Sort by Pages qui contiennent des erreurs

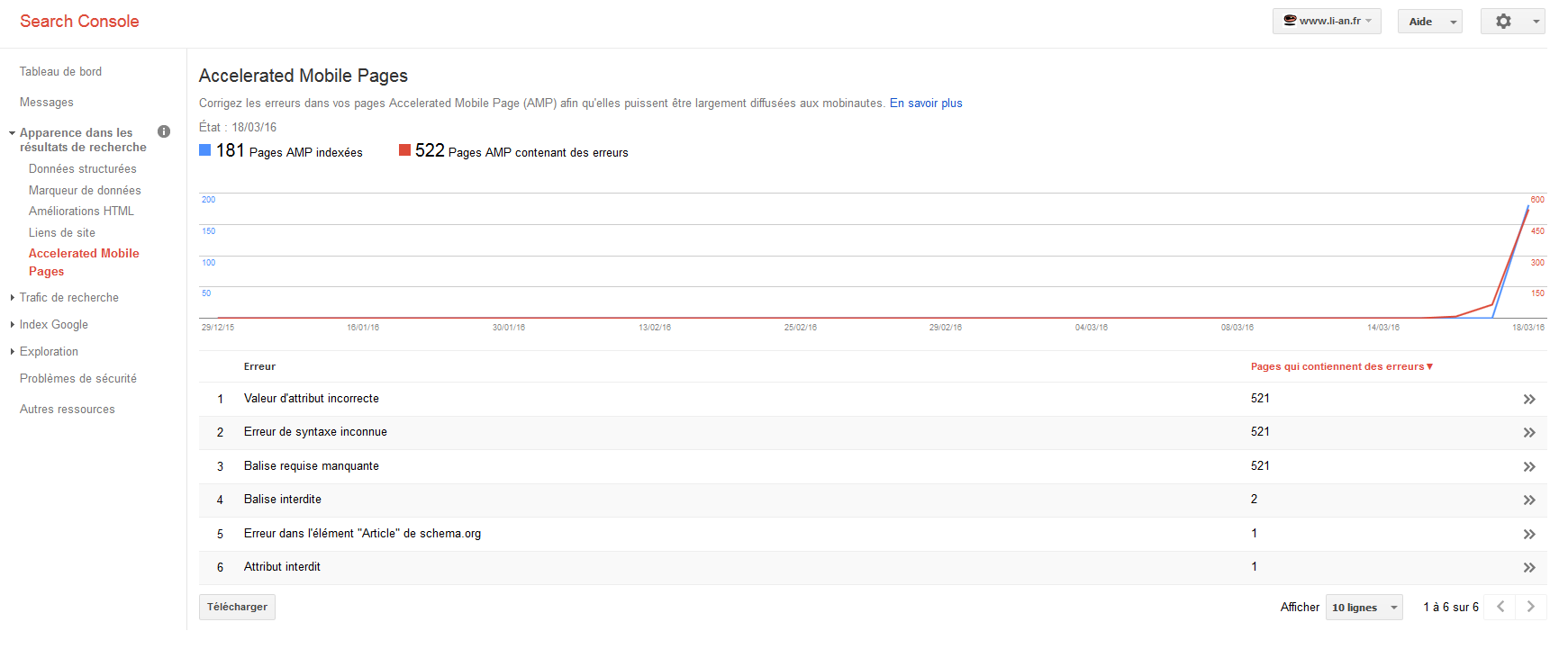(1337, 366)
